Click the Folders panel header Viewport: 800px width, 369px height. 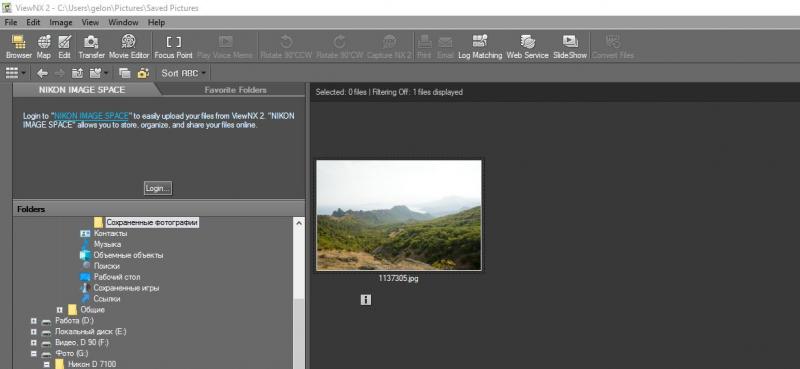pos(159,209)
